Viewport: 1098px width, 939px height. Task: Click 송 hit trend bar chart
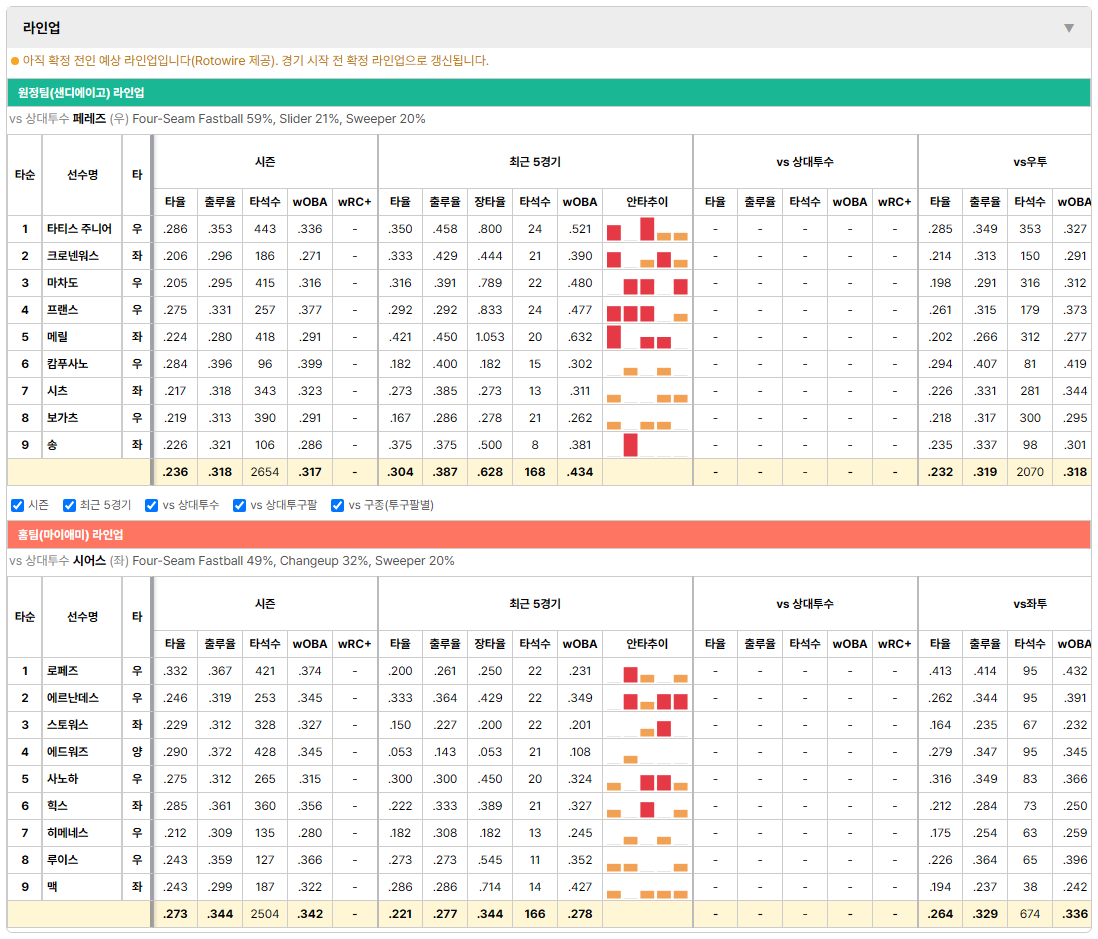coord(647,445)
